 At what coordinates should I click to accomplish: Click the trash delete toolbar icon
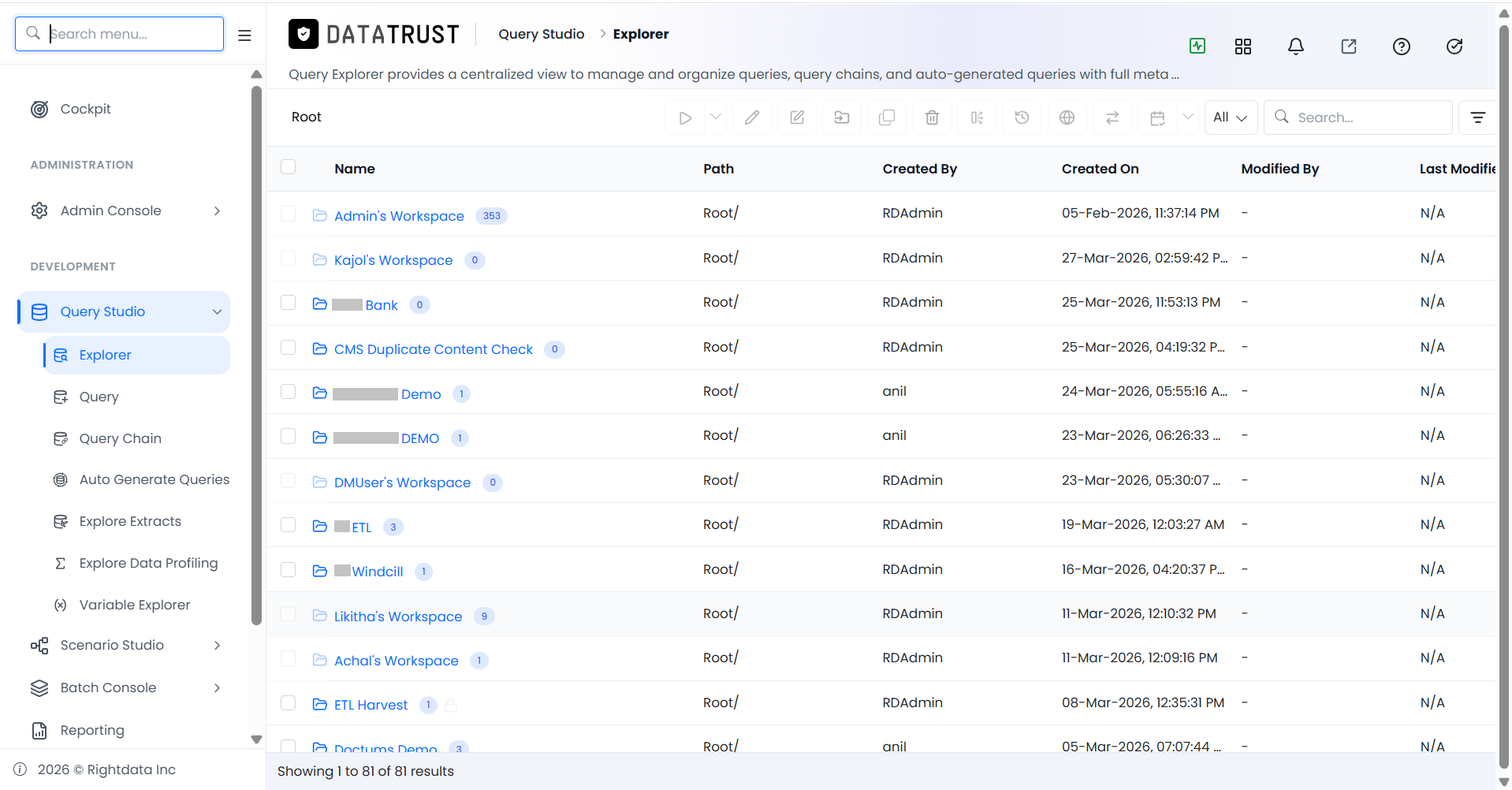pos(932,117)
